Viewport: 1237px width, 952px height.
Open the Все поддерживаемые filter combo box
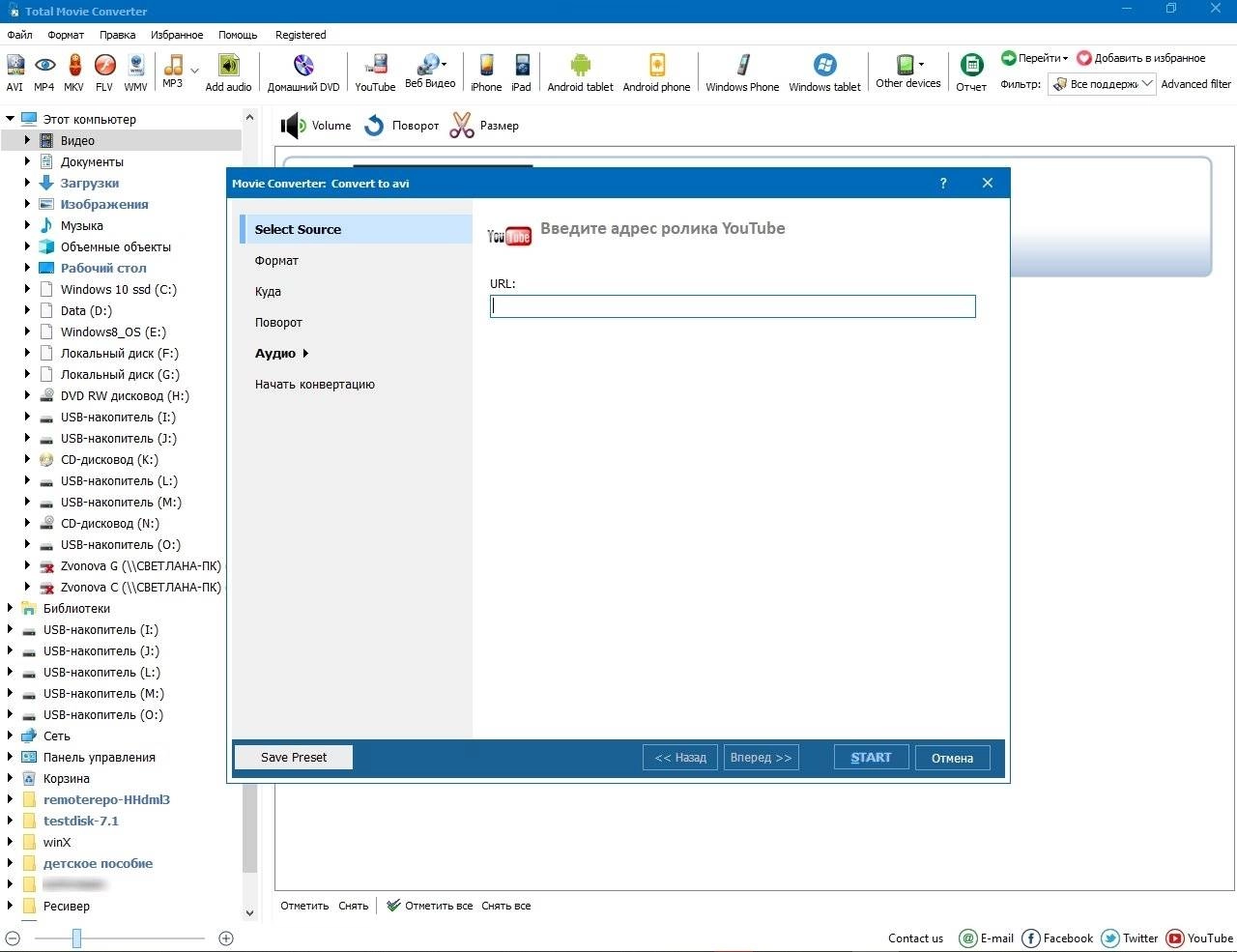click(1103, 84)
